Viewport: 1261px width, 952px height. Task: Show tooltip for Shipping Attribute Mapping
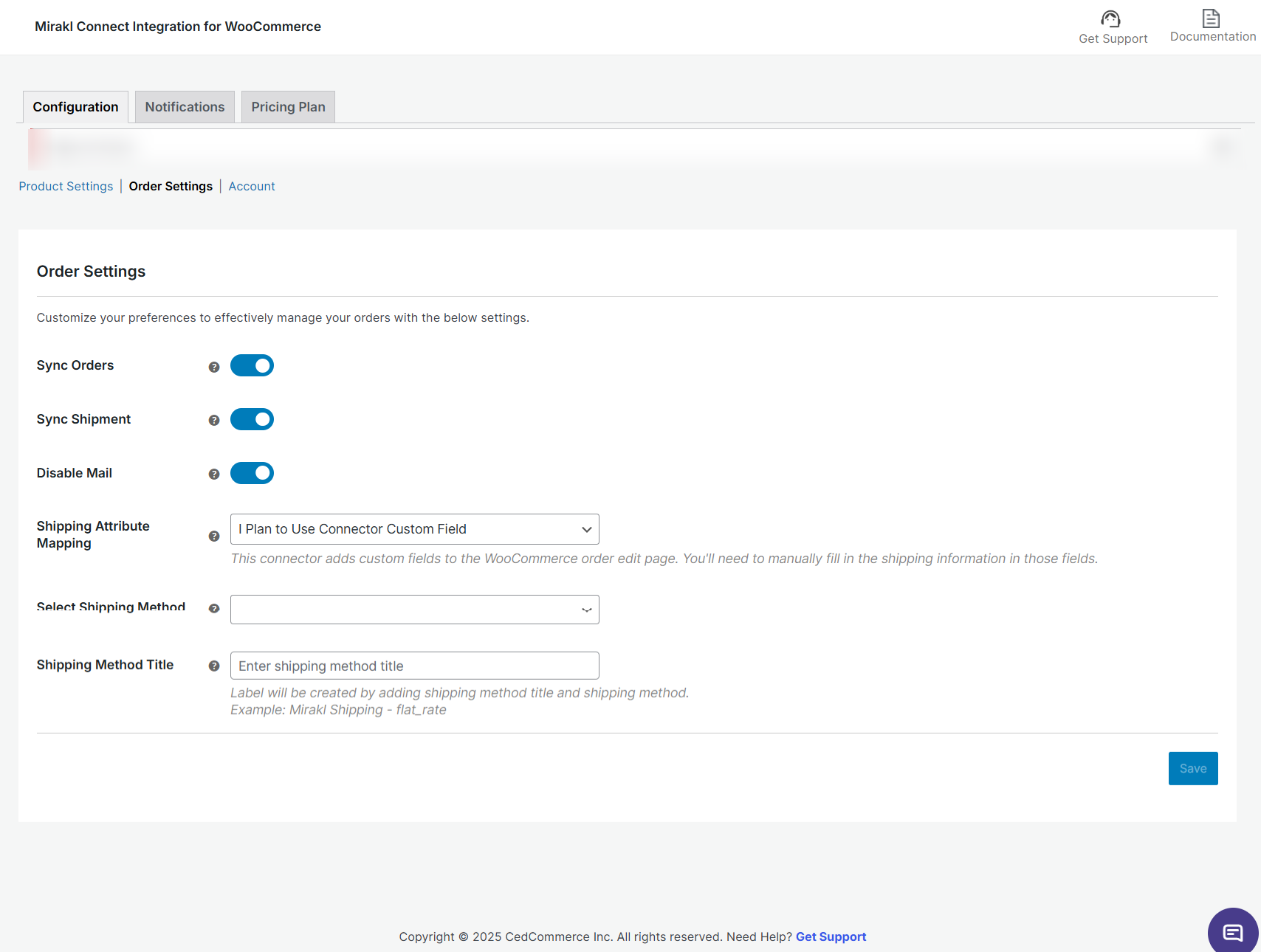214,537
